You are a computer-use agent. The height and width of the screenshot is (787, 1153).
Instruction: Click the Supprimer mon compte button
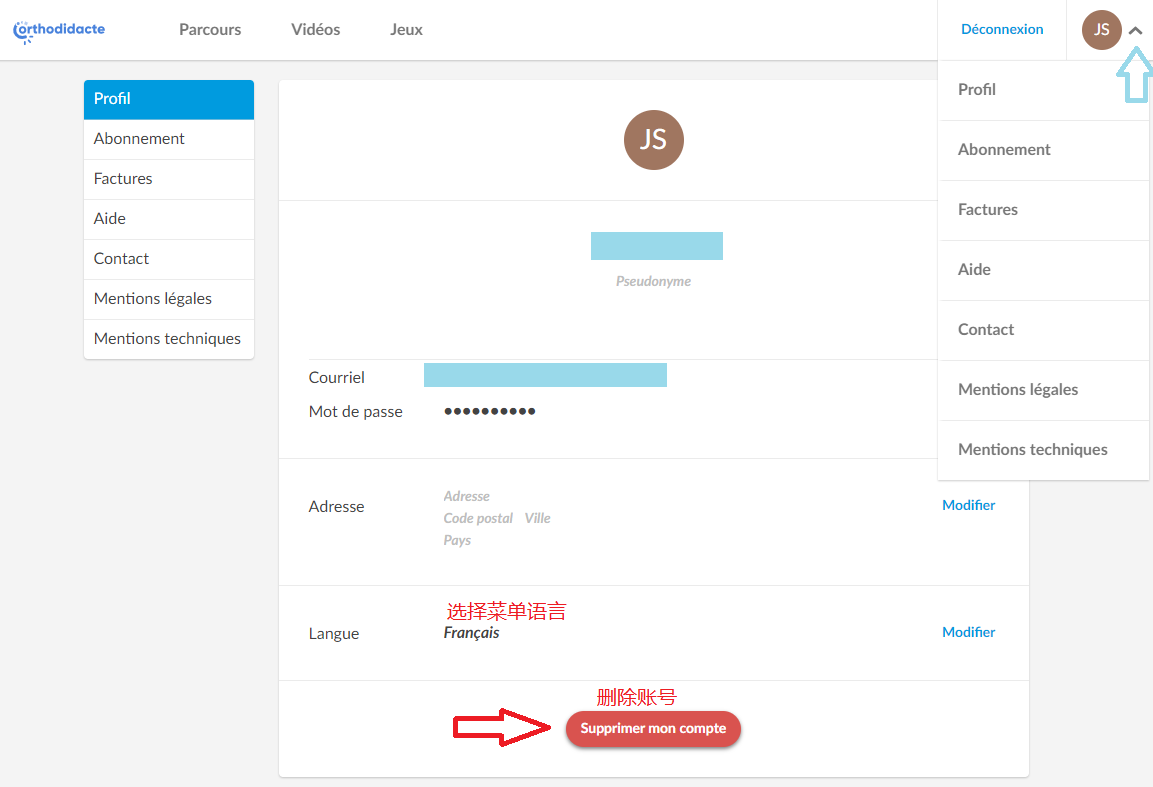click(653, 729)
